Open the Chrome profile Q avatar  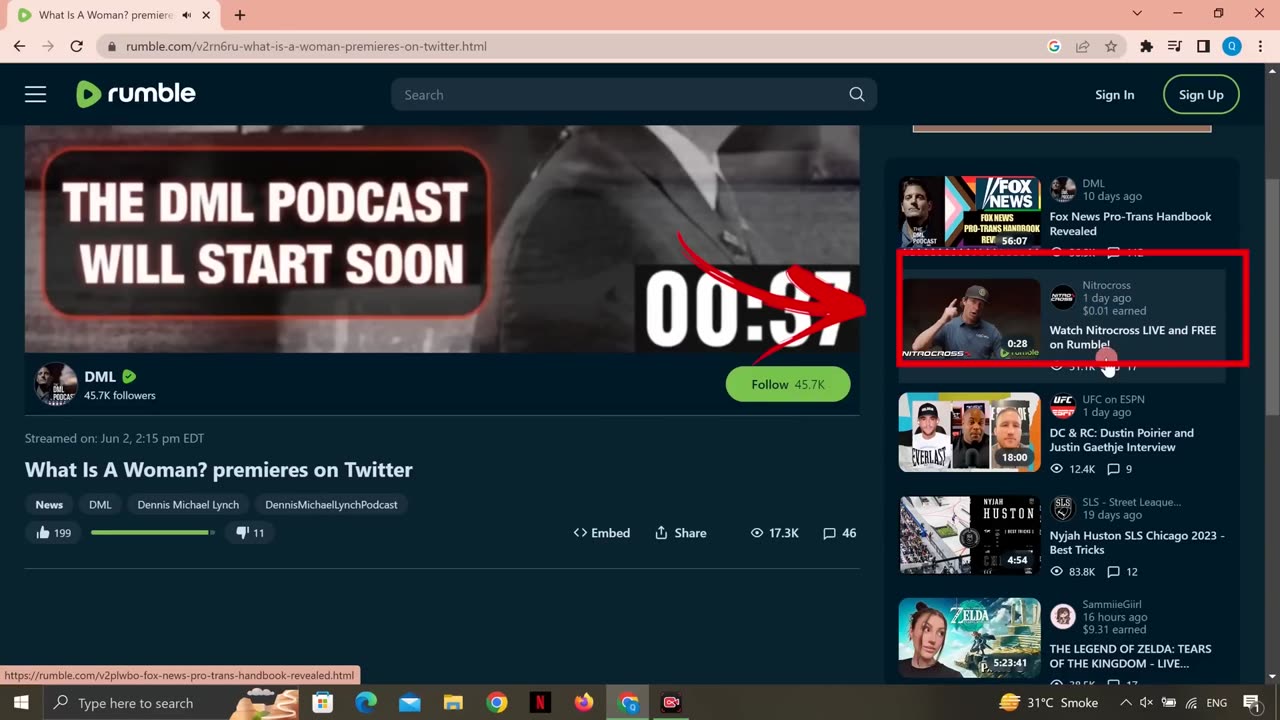[1232, 46]
